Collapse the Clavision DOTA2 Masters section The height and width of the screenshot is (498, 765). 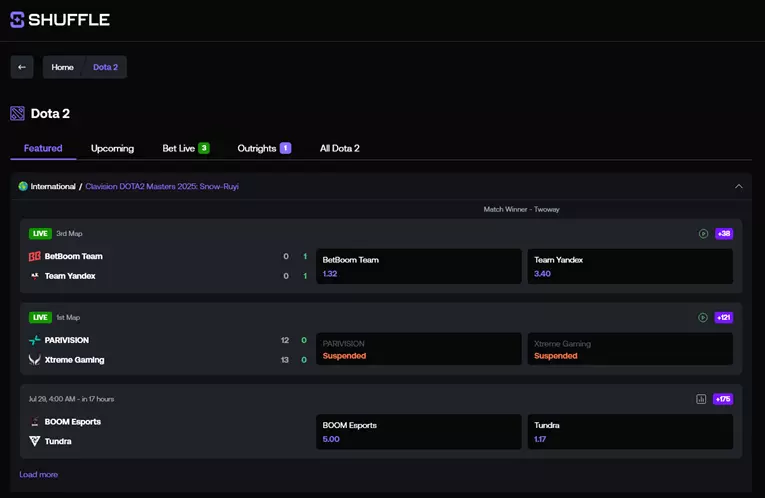(x=739, y=186)
